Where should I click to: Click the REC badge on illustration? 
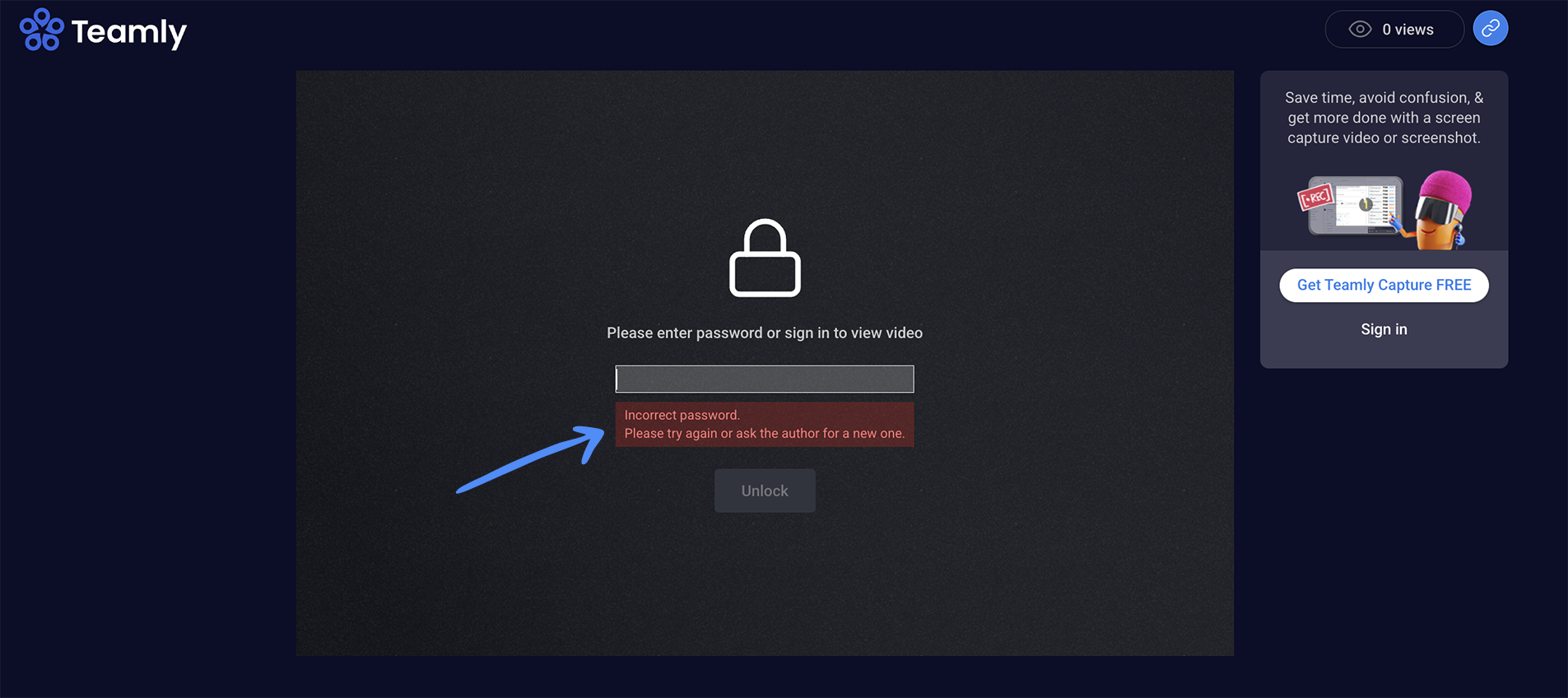pyautogui.click(x=1314, y=198)
